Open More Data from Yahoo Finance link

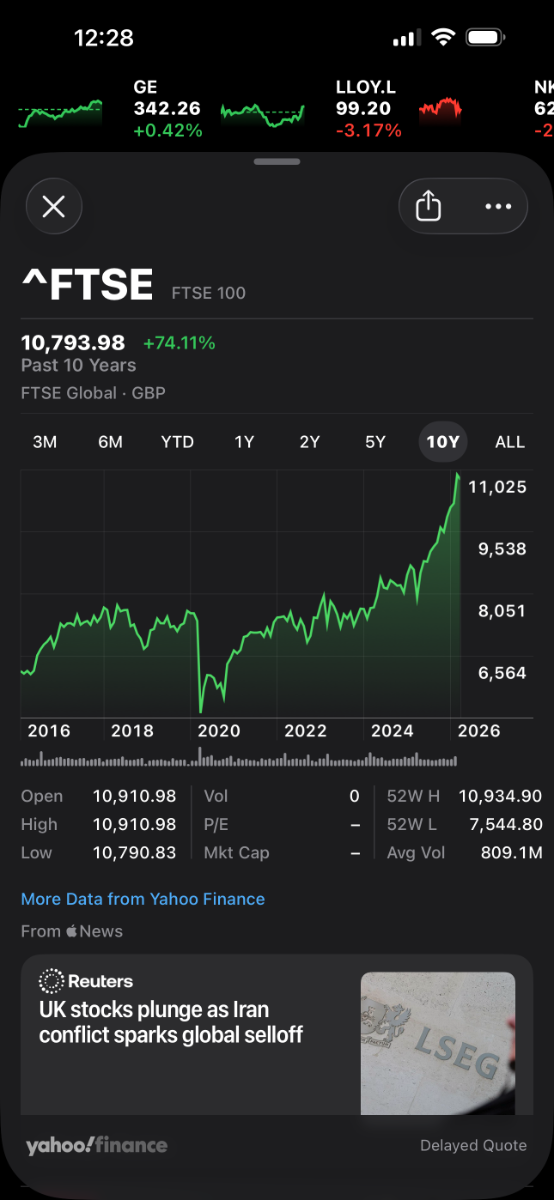[143, 899]
